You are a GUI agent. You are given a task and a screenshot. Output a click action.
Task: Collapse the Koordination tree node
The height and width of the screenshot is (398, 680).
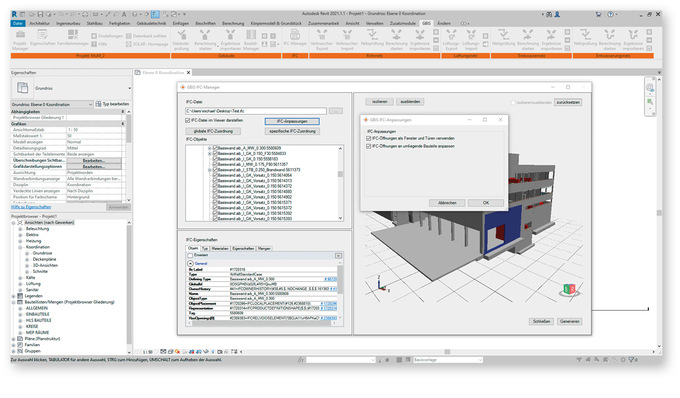pos(20,247)
